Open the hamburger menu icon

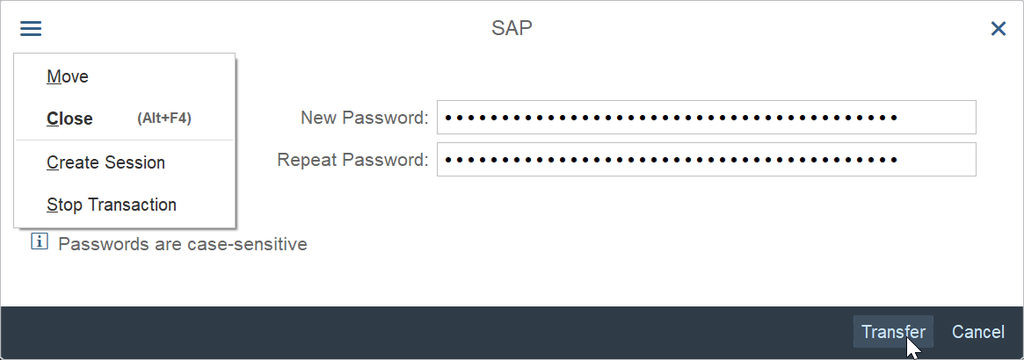[x=31, y=29]
